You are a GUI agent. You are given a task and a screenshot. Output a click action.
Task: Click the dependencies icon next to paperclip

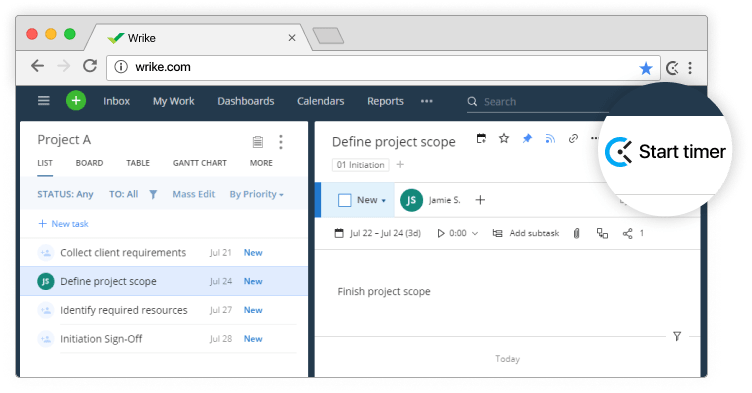pos(602,233)
